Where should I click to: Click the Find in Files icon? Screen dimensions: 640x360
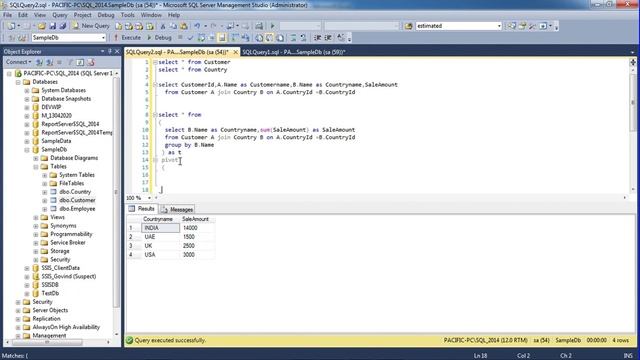(409, 26)
